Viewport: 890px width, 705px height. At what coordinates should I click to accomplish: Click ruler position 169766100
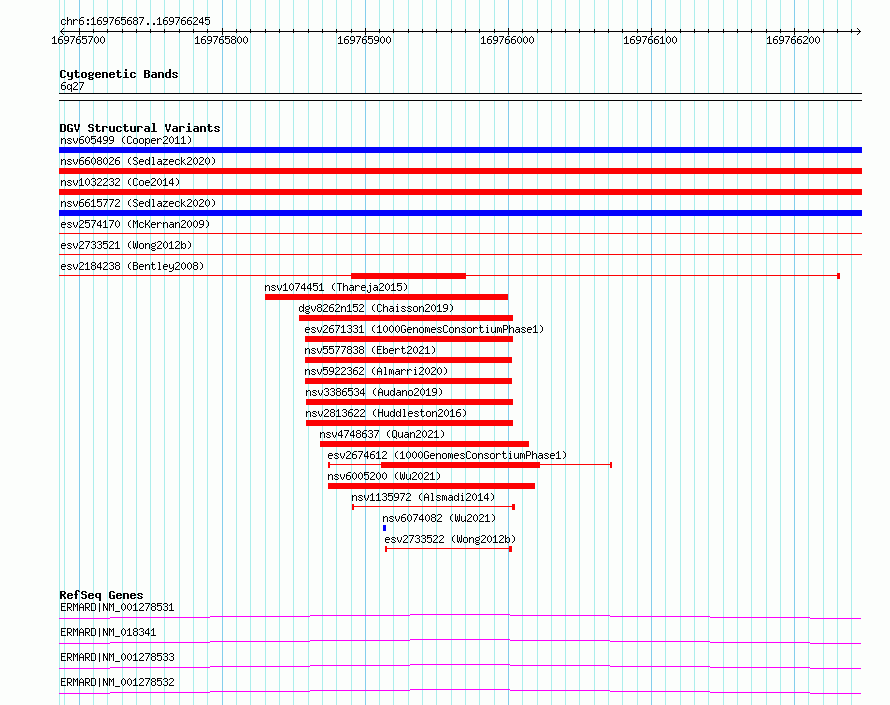pos(650,40)
